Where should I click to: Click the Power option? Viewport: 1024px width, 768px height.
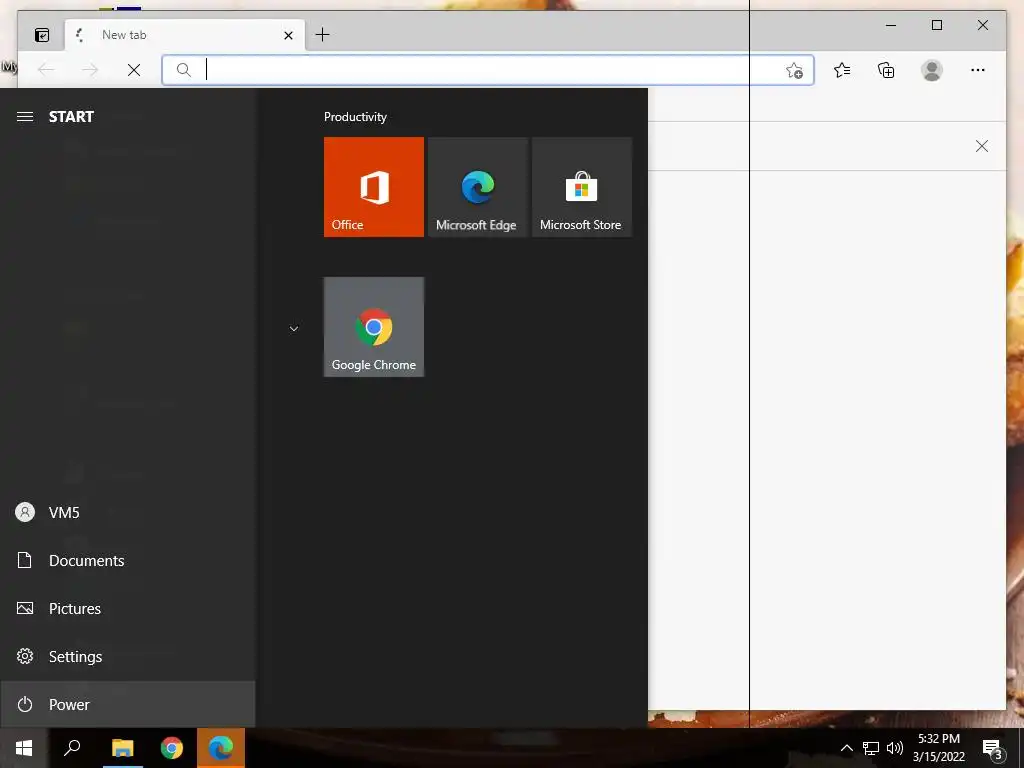pos(128,705)
